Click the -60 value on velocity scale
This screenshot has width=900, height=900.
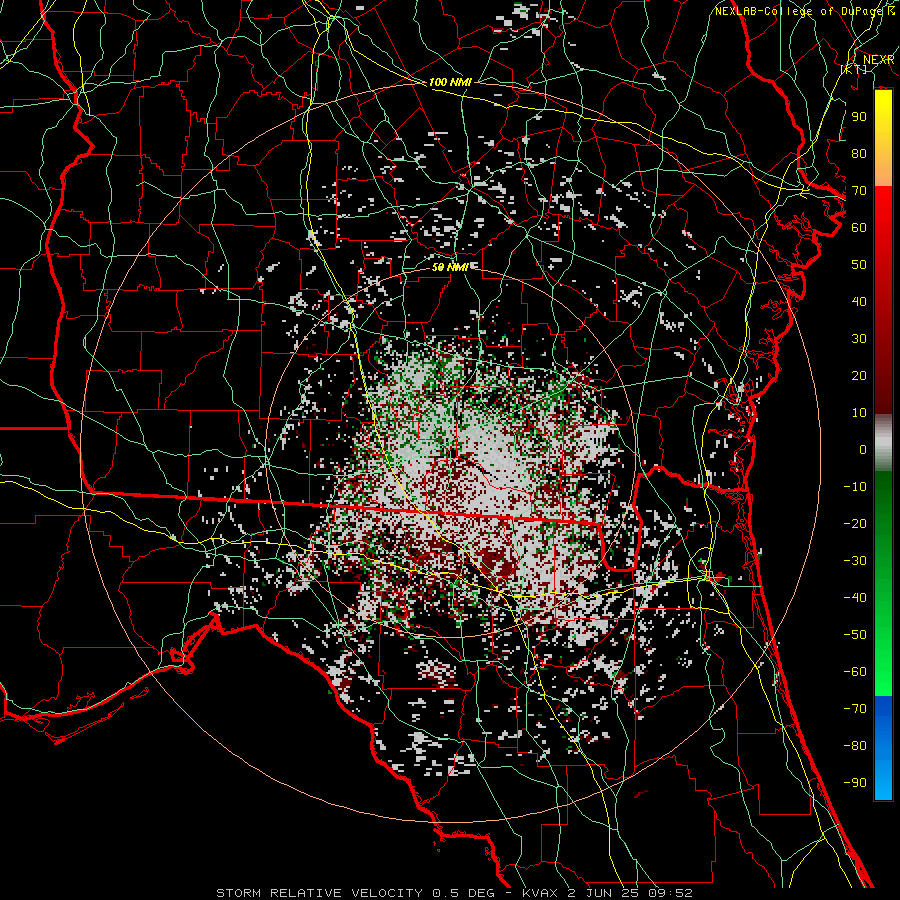pyautogui.click(x=855, y=672)
